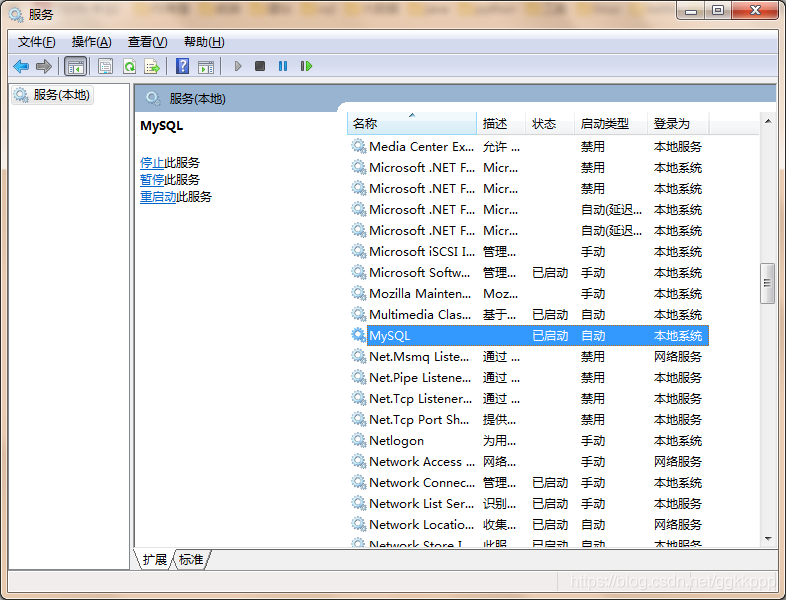Select the Network Connec... service
The width and height of the screenshot is (786, 600).
click(529, 483)
